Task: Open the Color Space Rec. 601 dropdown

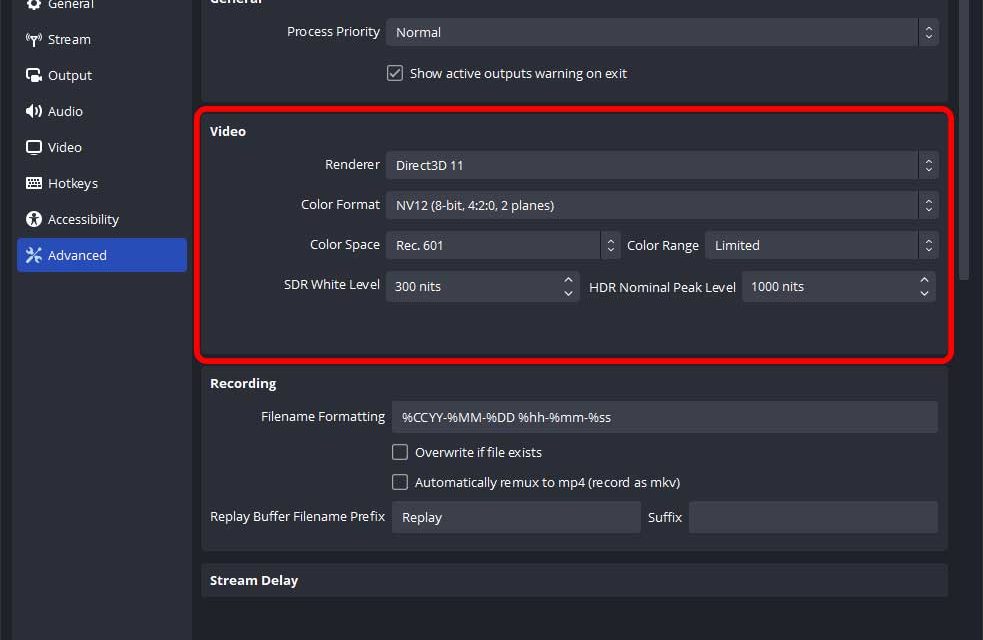Action: (502, 245)
